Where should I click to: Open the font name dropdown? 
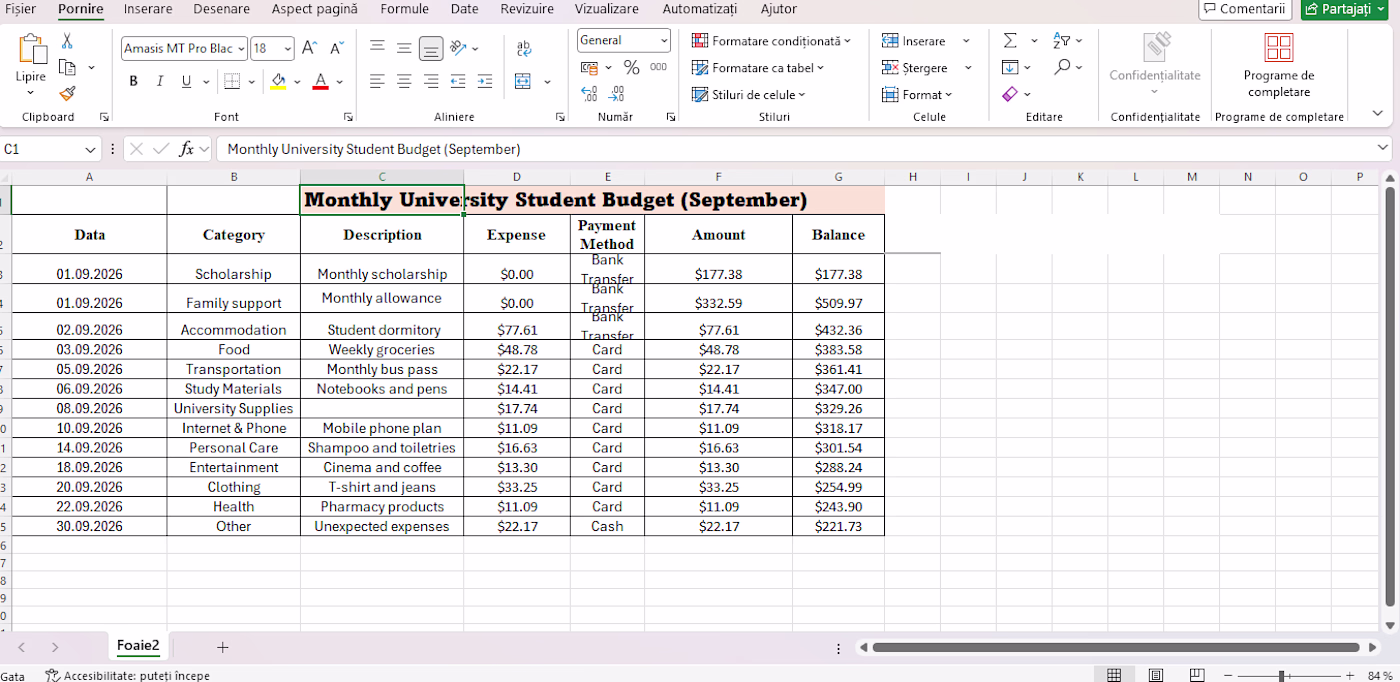pos(241,48)
